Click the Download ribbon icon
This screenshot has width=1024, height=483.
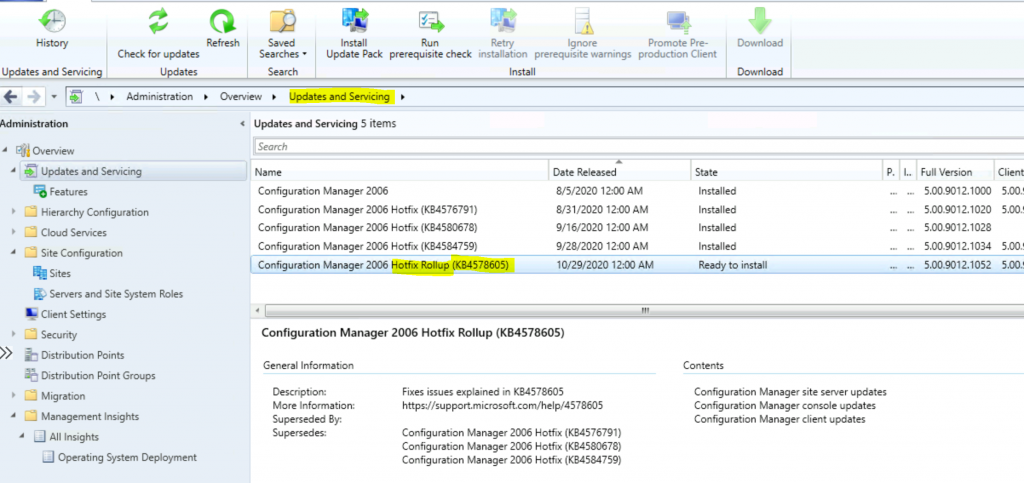760,22
